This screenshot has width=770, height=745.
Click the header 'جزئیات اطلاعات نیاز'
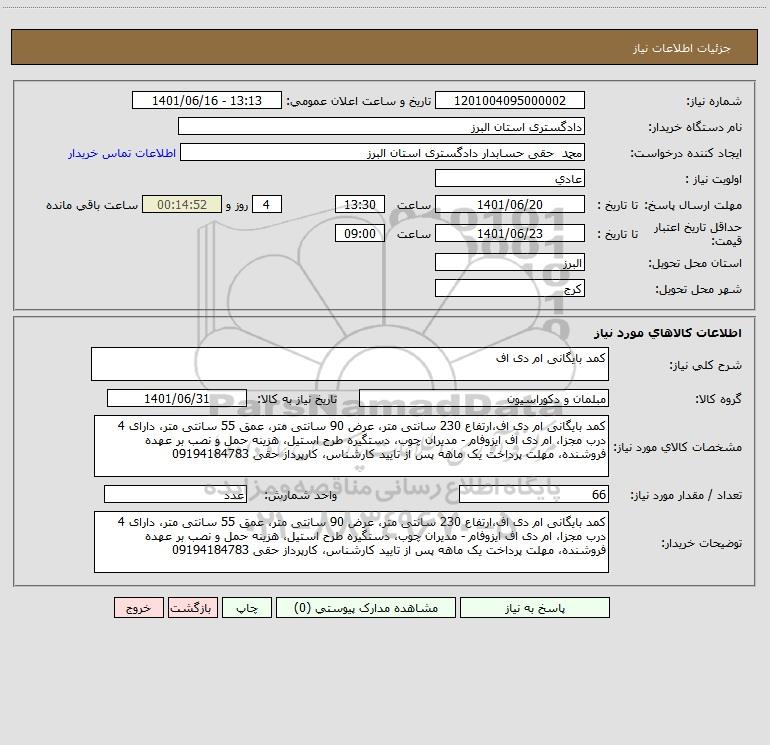tap(681, 48)
